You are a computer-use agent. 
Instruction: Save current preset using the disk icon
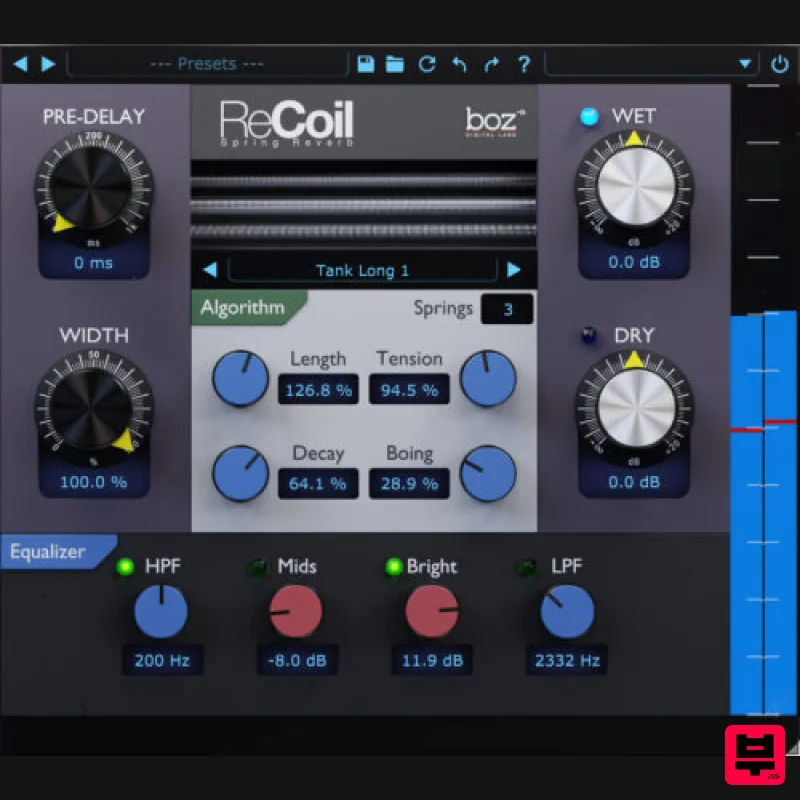(364, 64)
